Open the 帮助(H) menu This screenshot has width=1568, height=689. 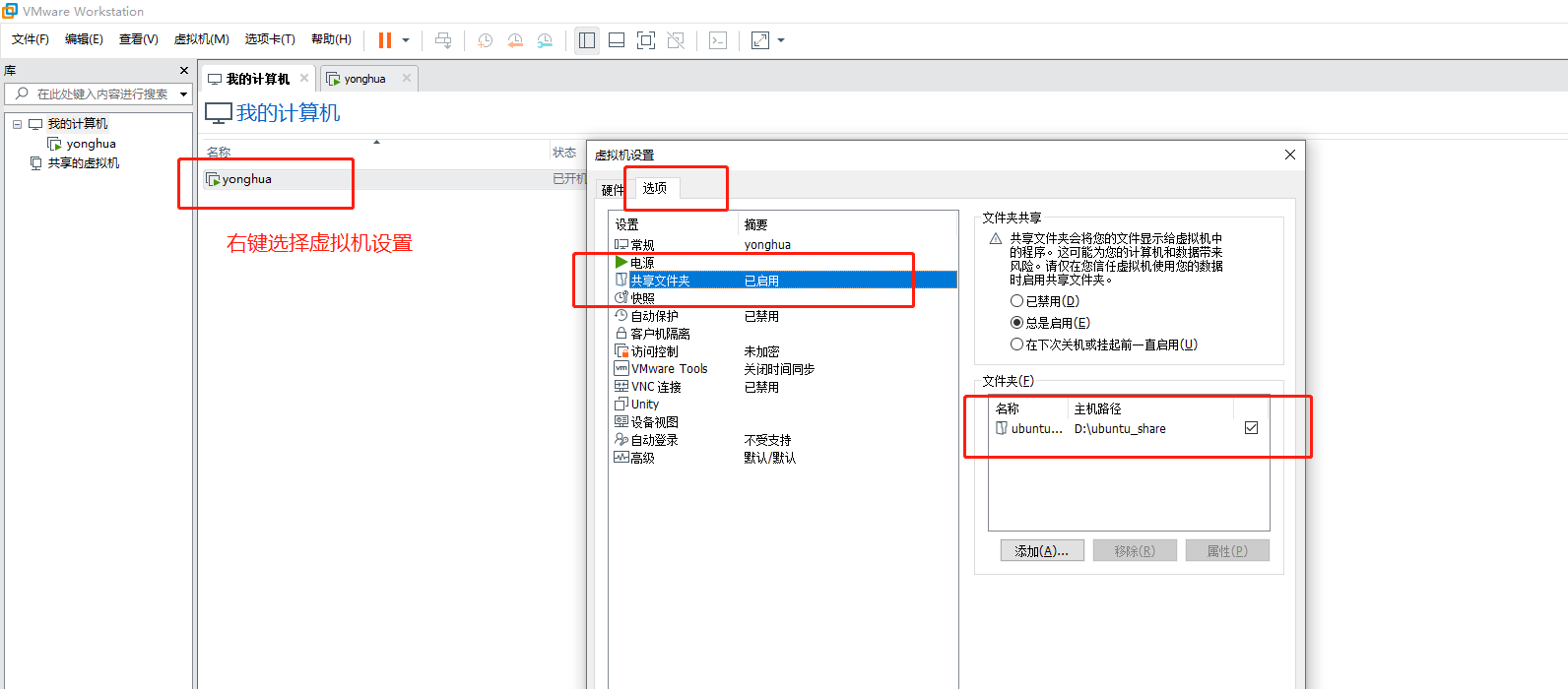point(331,39)
